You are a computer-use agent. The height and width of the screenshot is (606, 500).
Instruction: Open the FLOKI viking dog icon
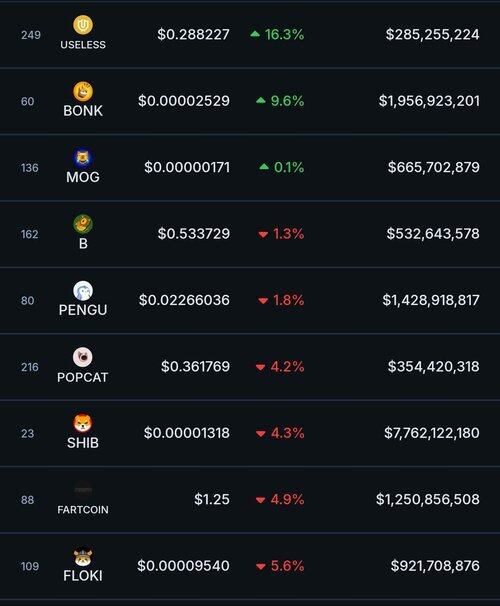point(83,557)
